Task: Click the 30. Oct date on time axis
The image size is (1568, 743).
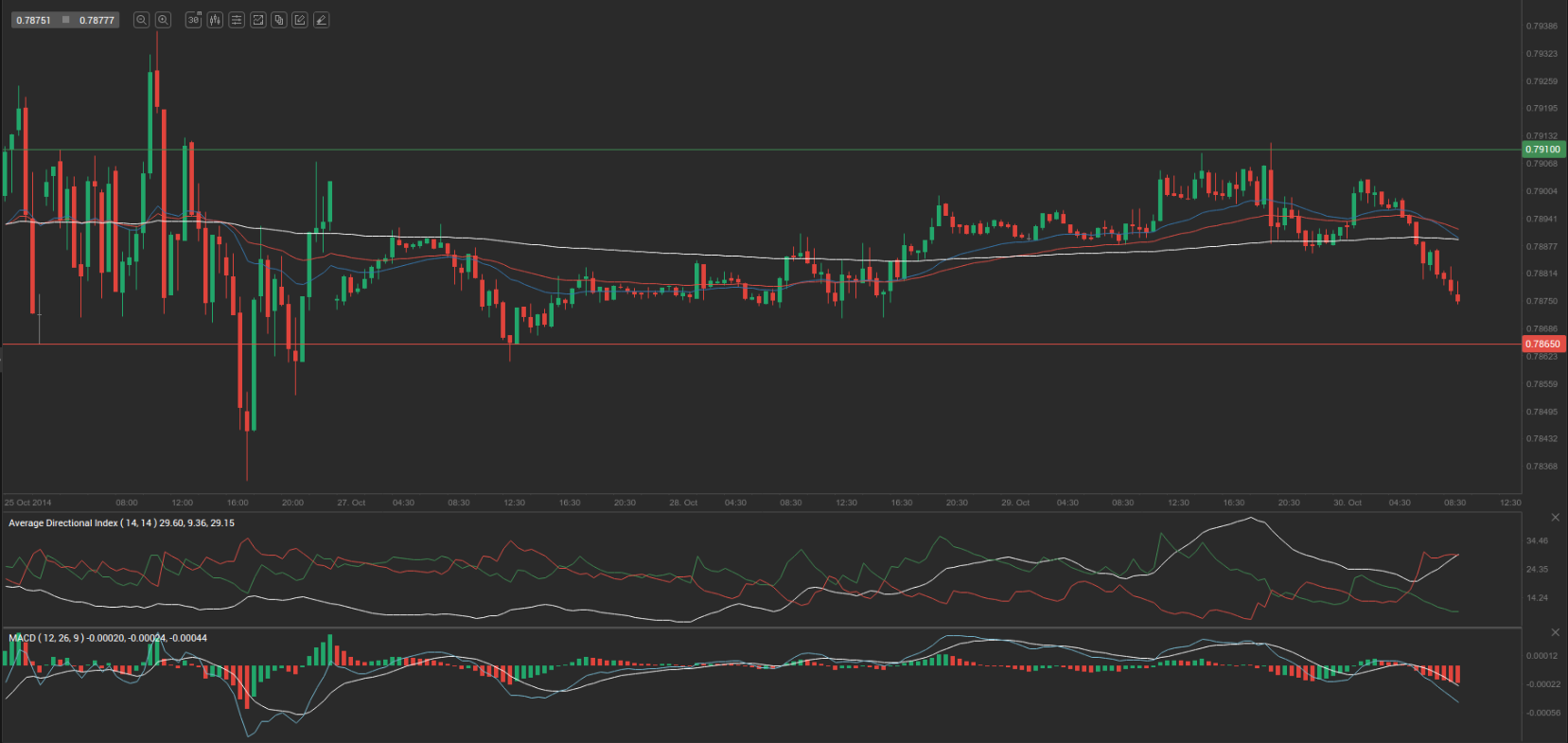Action: (x=1348, y=503)
